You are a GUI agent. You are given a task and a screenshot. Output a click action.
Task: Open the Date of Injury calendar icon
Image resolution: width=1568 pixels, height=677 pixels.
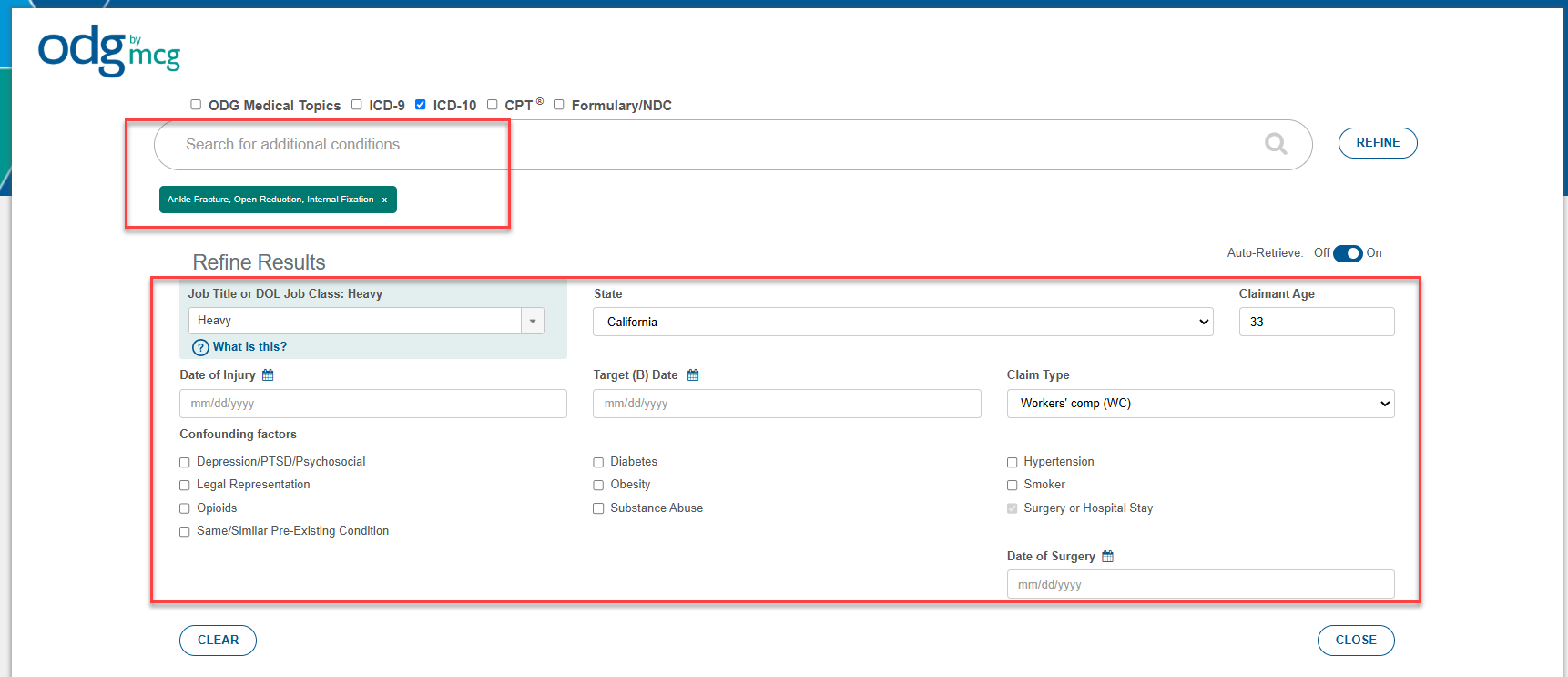point(268,375)
